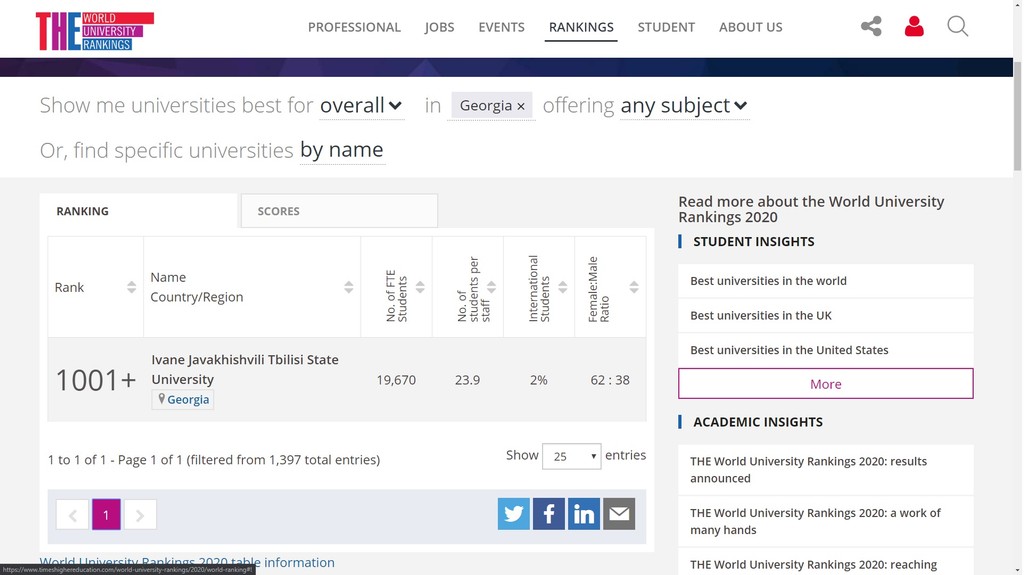The image size is (1024, 575).
Task: Open the PROFESSIONAL menu
Action: click(354, 27)
